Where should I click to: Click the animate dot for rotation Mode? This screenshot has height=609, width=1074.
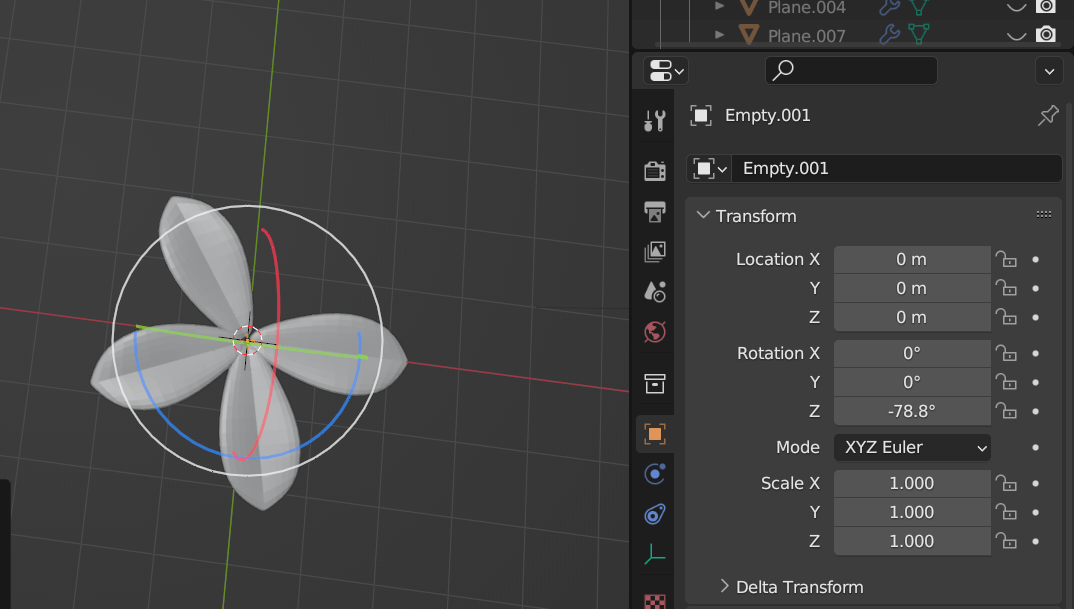(x=1036, y=447)
